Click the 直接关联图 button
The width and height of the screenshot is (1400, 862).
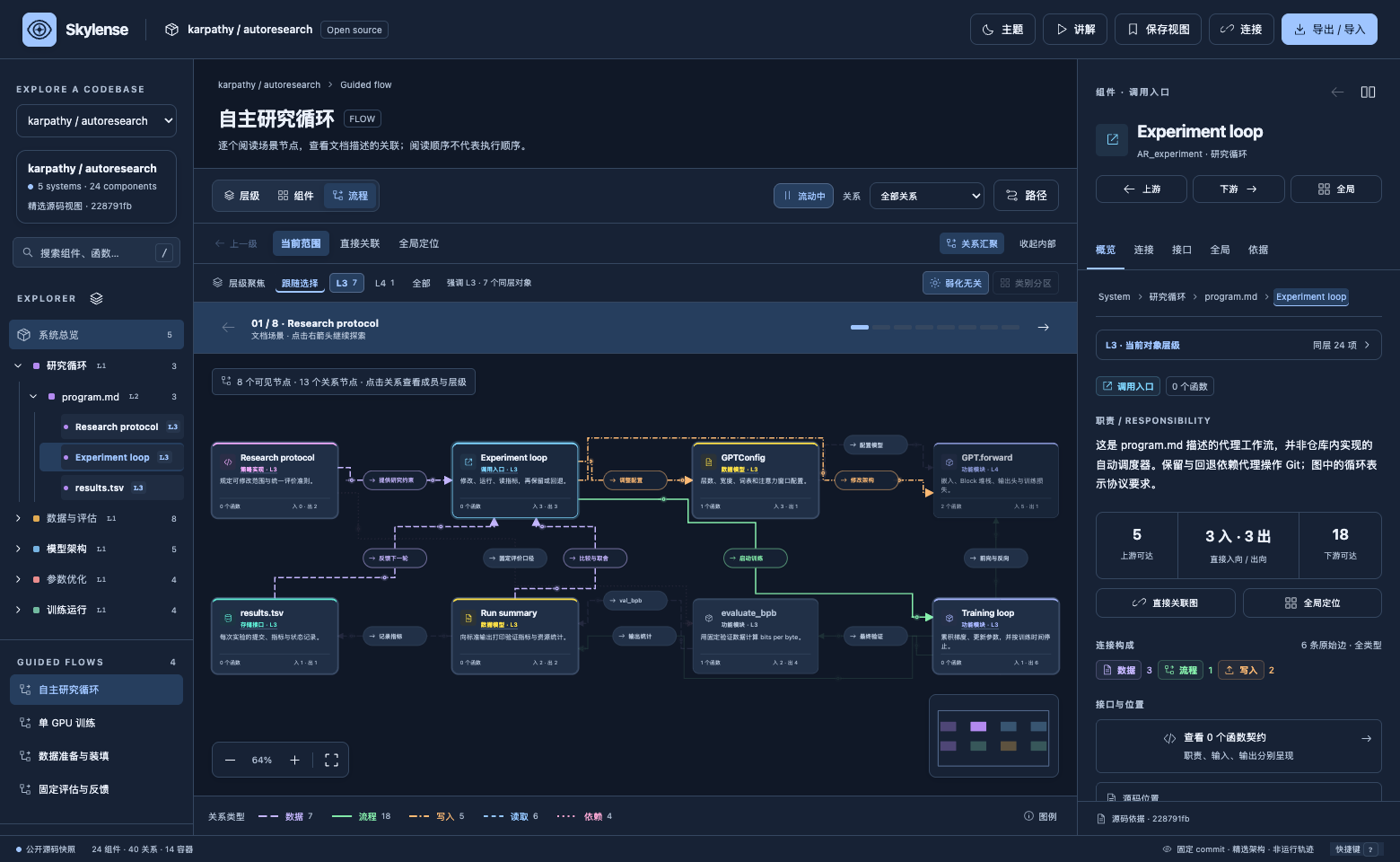(x=1165, y=603)
